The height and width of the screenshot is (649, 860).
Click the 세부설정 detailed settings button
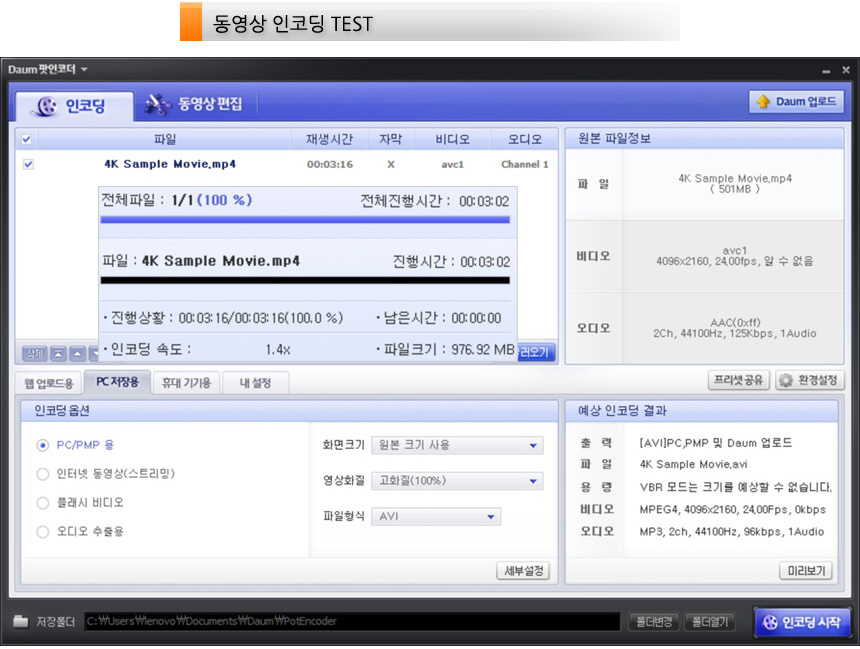pyautogui.click(x=523, y=571)
